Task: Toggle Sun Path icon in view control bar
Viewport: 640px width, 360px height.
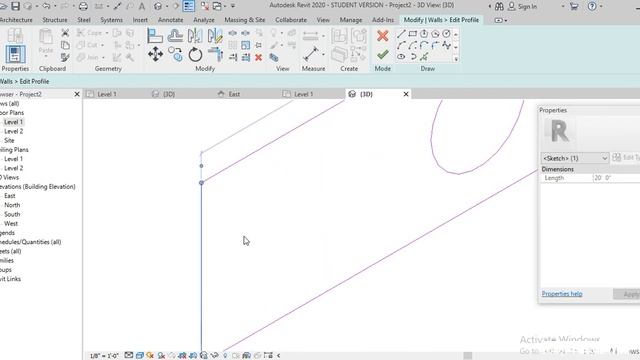Action: pos(151,356)
